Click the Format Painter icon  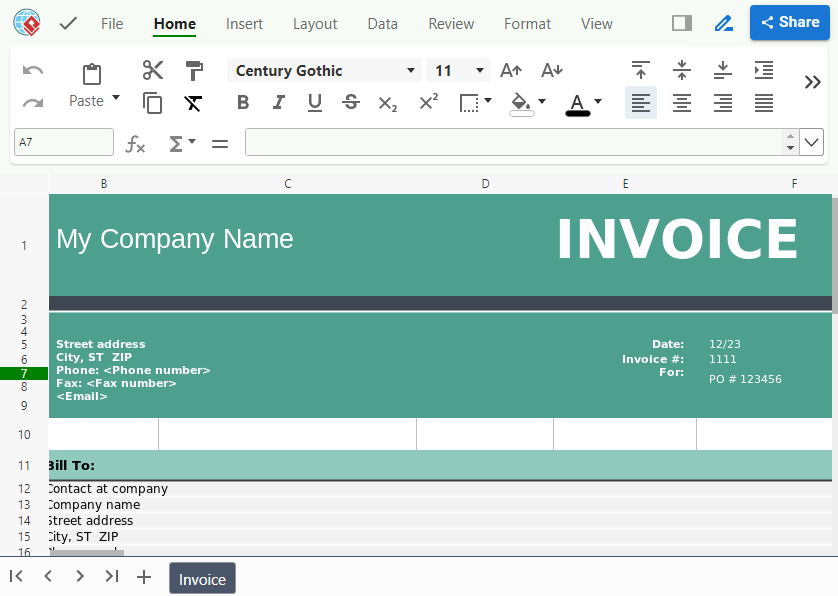194,70
